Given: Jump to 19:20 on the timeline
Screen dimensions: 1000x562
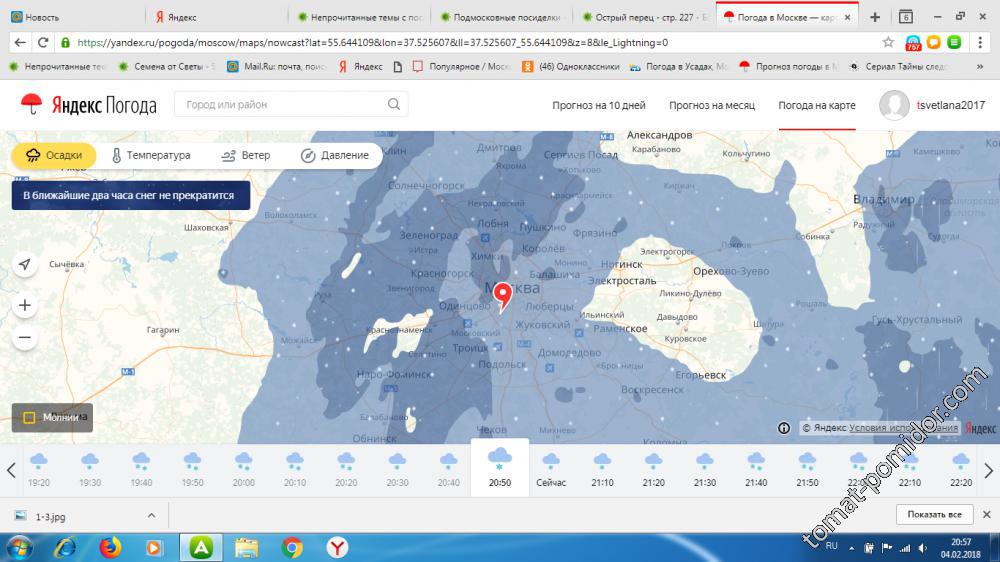Looking at the screenshot, I should [x=39, y=470].
